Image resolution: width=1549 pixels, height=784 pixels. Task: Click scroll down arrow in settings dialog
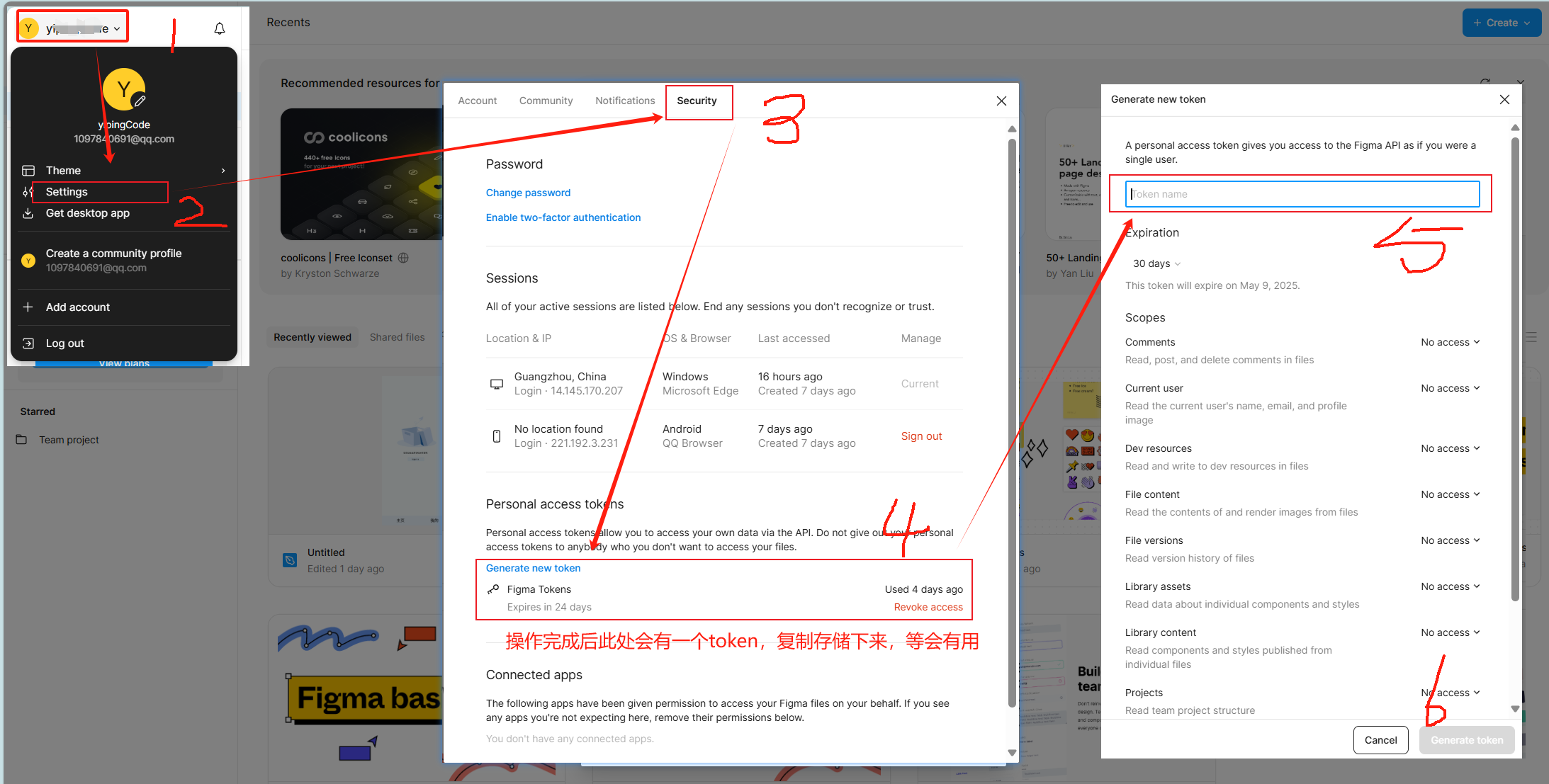(x=1012, y=753)
